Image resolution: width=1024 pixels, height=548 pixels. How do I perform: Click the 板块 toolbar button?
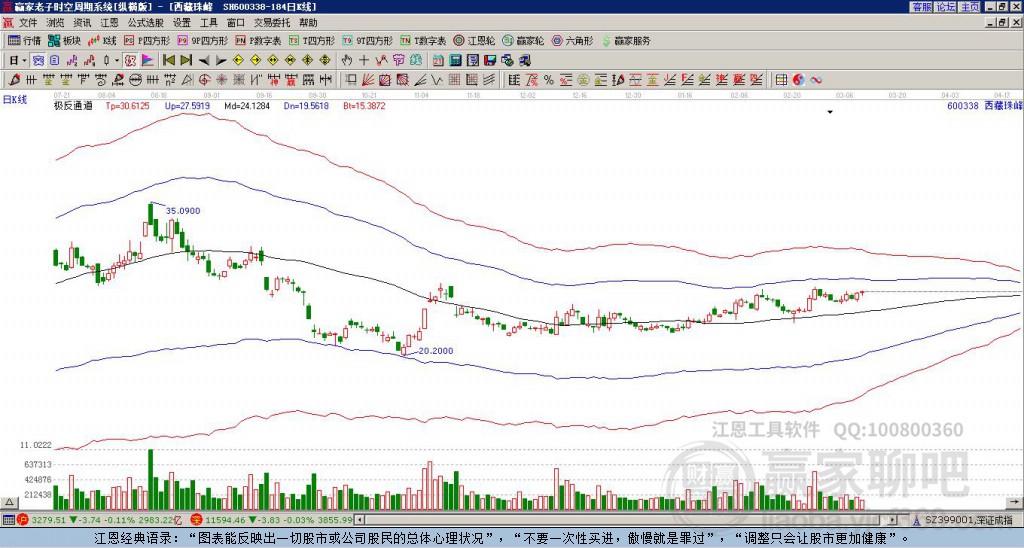tap(64, 40)
